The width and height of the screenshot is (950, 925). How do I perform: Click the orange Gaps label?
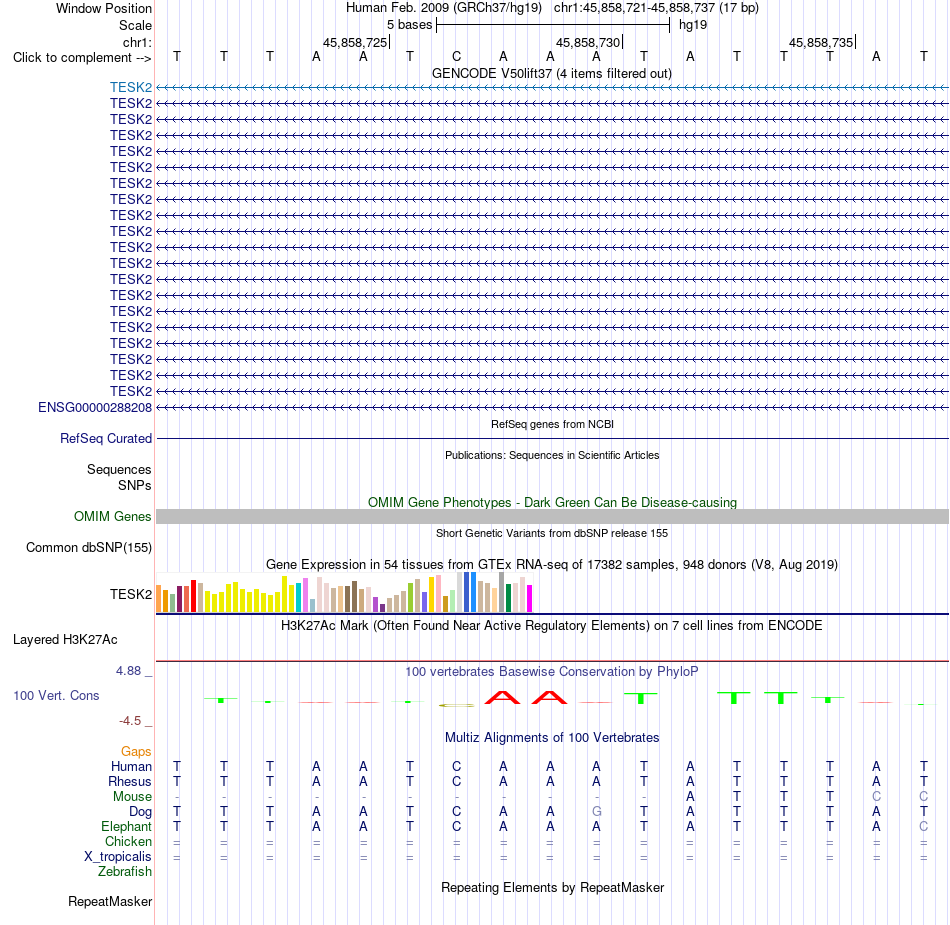point(136,752)
